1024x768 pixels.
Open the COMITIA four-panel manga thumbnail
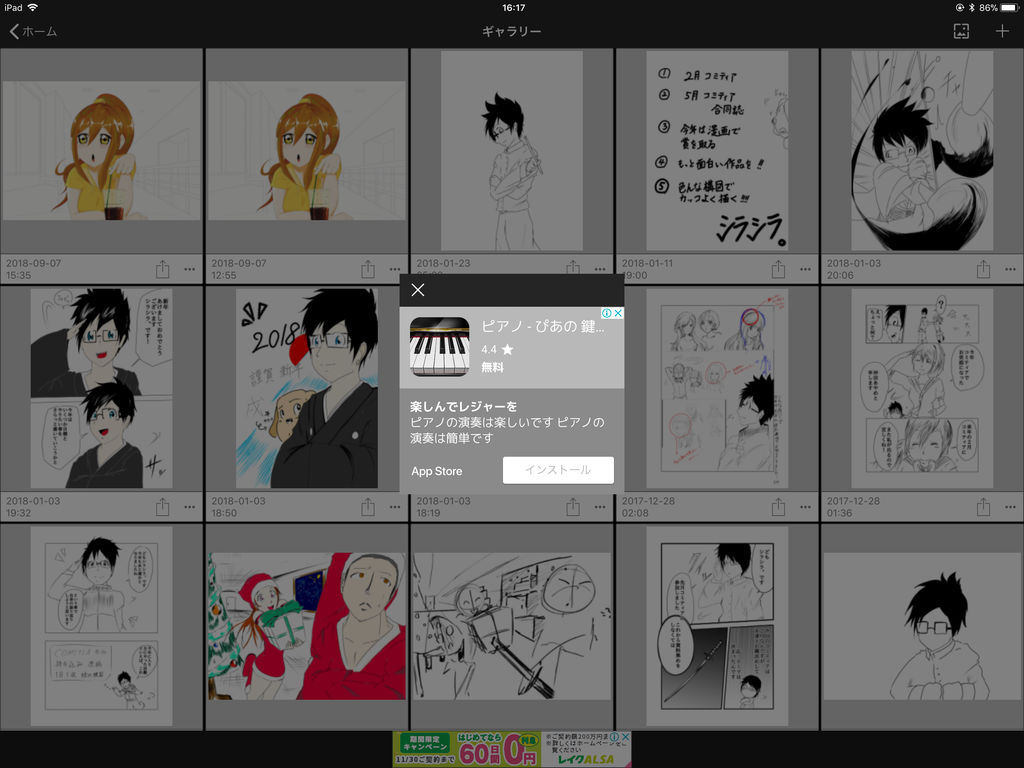pyautogui.click(x=101, y=626)
